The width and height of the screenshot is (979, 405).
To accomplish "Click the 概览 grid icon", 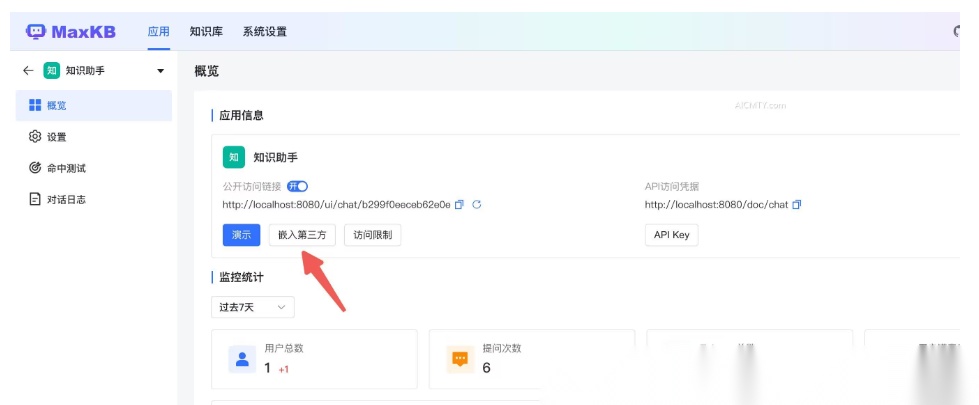I will click(x=35, y=105).
